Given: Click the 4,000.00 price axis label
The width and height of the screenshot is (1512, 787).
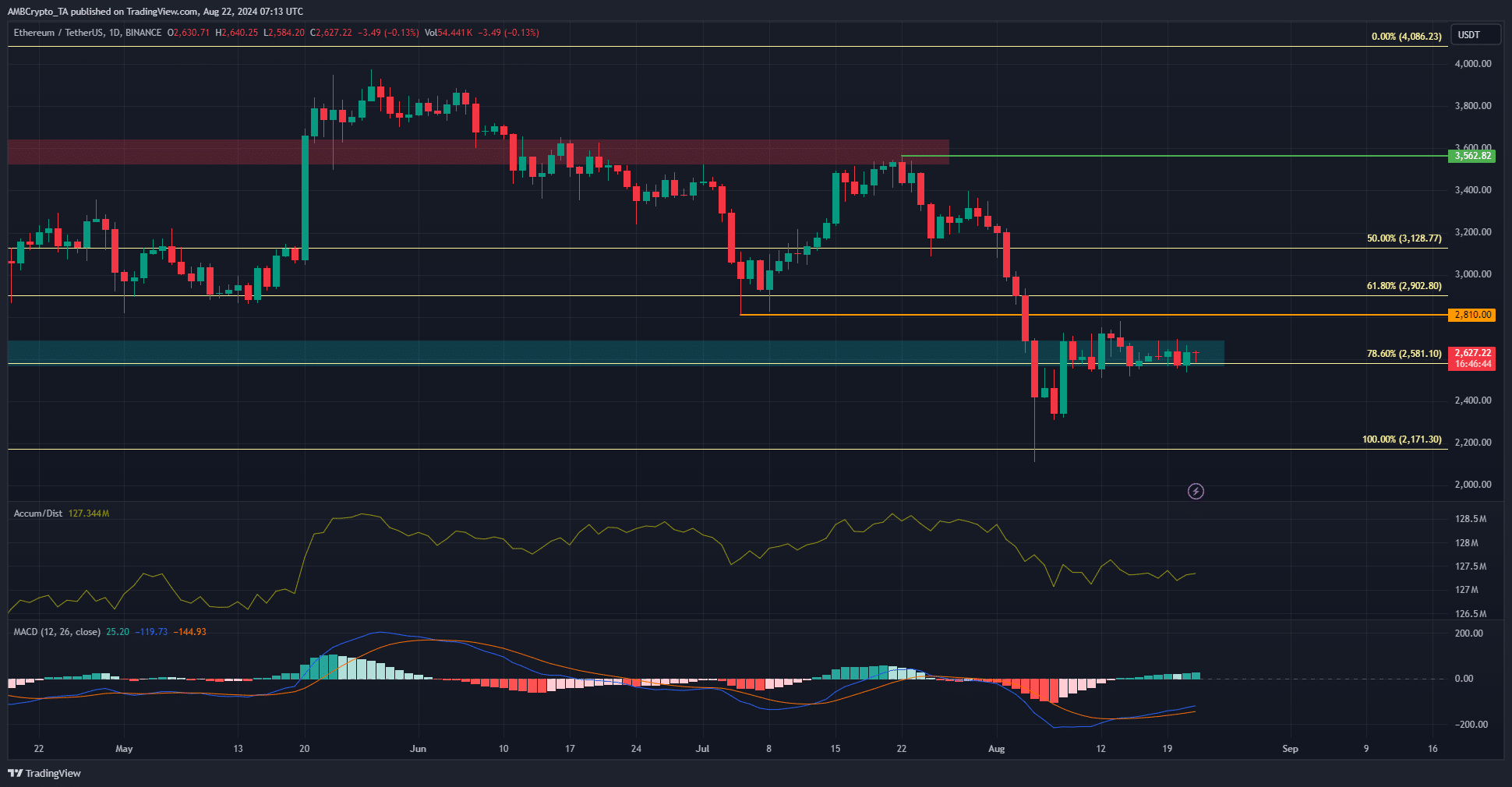Looking at the screenshot, I should (x=1473, y=64).
